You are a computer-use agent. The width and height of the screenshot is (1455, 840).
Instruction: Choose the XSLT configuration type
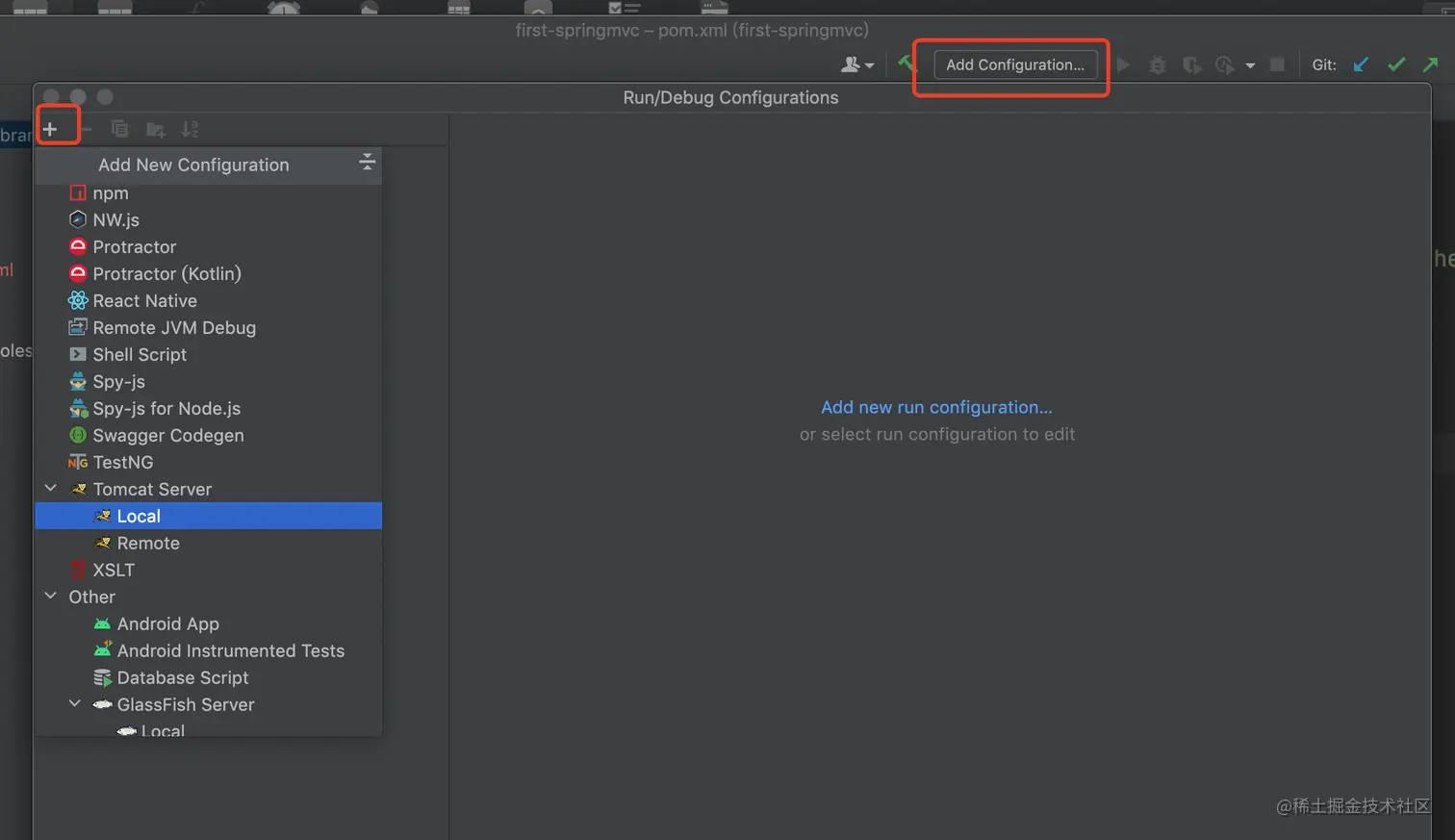[x=209, y=570]
